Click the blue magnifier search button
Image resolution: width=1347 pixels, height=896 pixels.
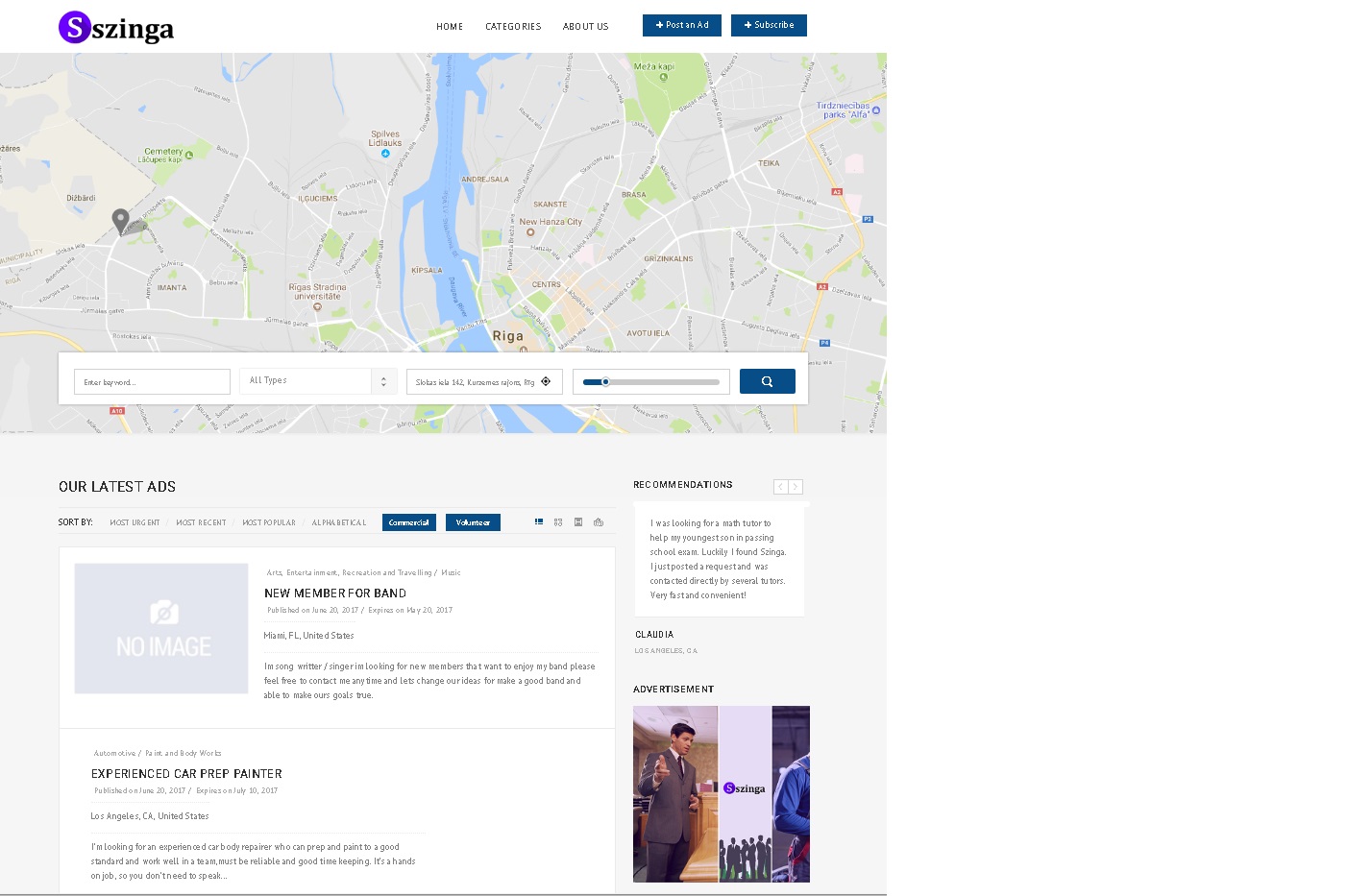coord(768,381)
